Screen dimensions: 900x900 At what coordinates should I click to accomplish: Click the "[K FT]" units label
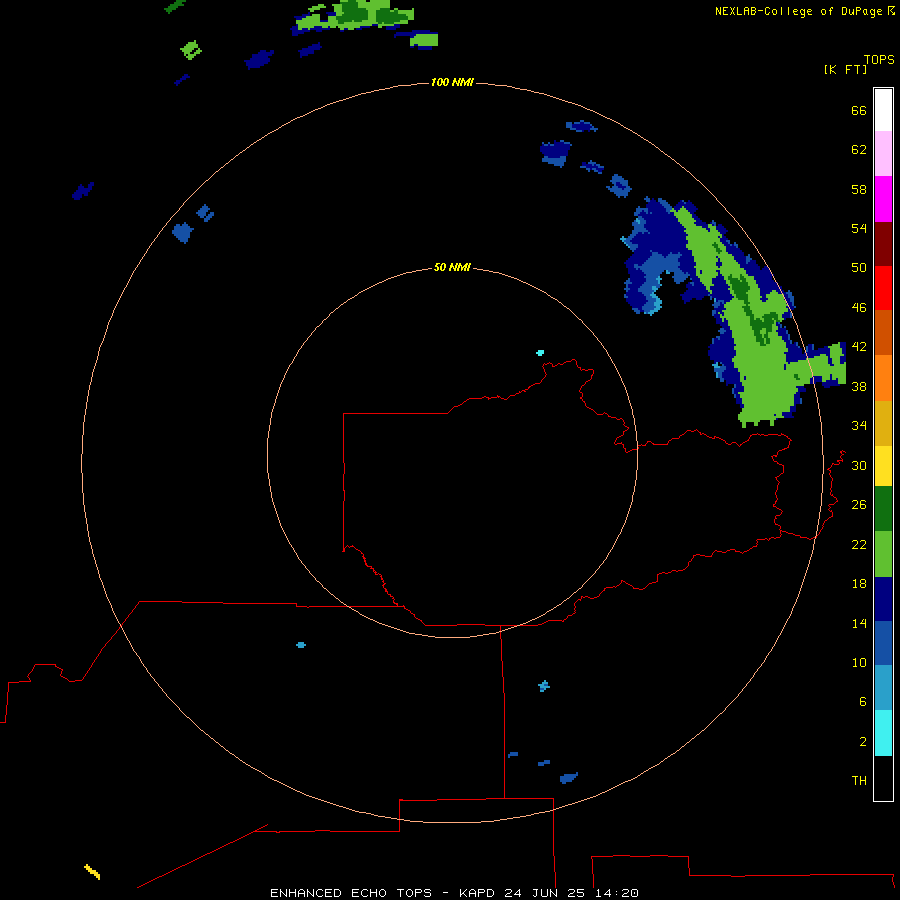click(845, 70)
